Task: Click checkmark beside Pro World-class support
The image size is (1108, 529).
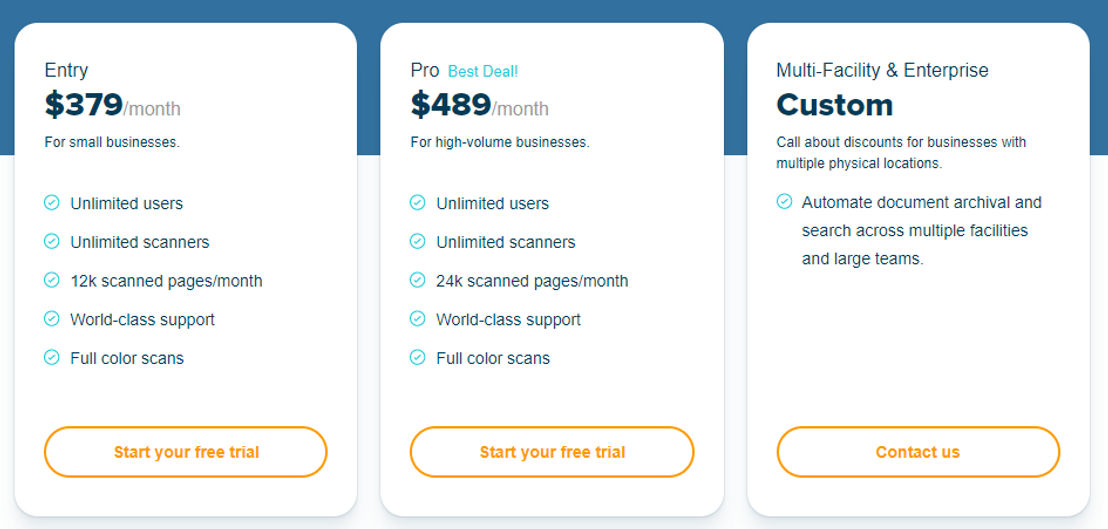Action: 418,319
